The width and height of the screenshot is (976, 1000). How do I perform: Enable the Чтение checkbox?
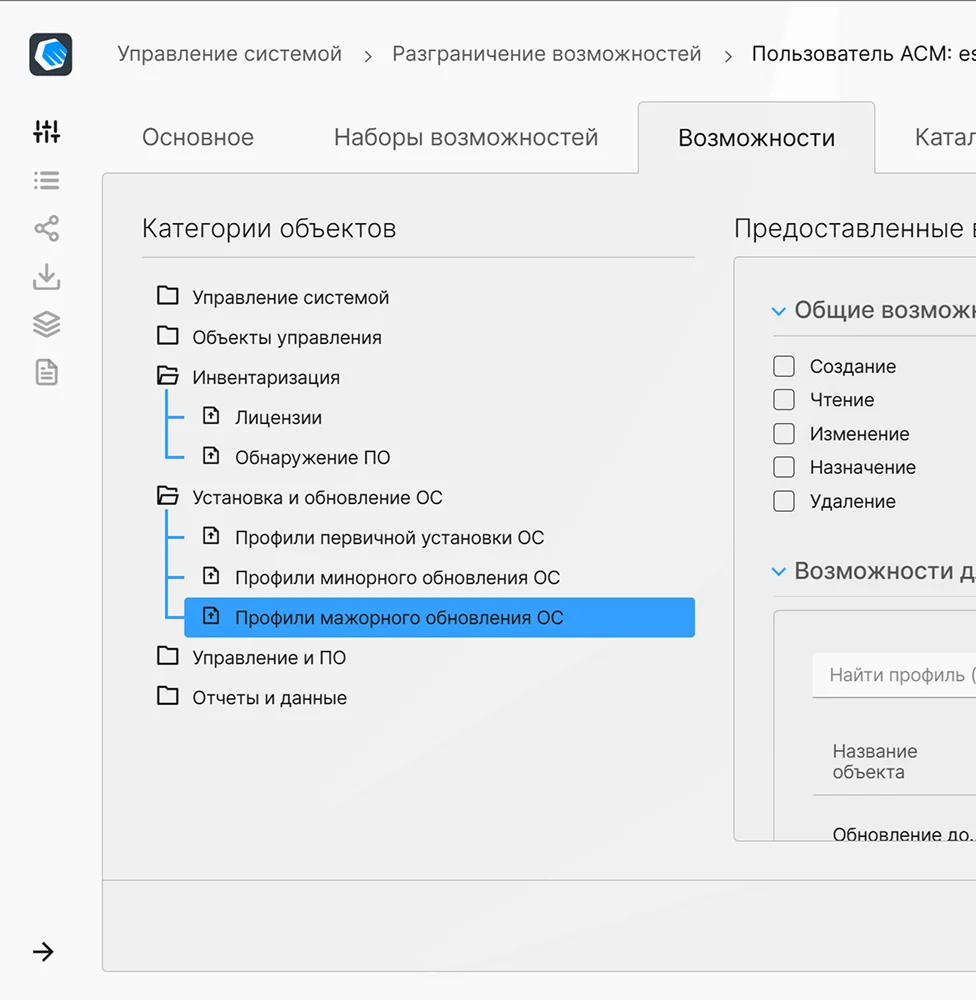click(784, 400)
